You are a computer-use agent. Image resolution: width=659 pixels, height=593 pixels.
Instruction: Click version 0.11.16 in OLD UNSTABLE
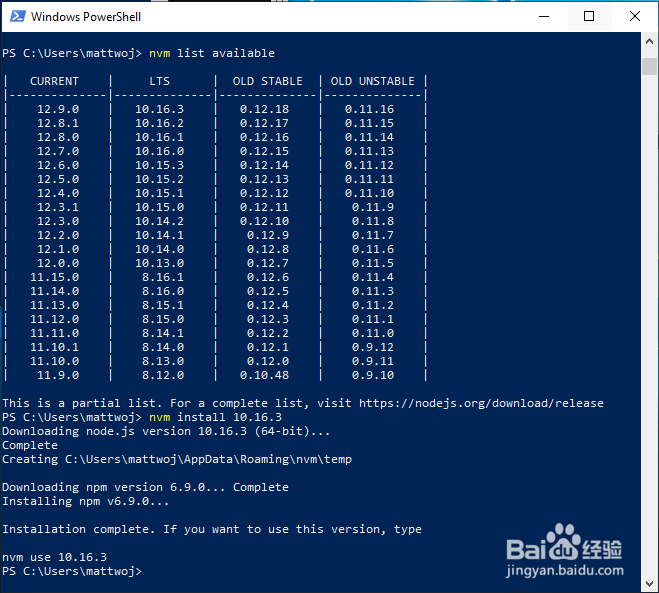(x=369, y=109)
